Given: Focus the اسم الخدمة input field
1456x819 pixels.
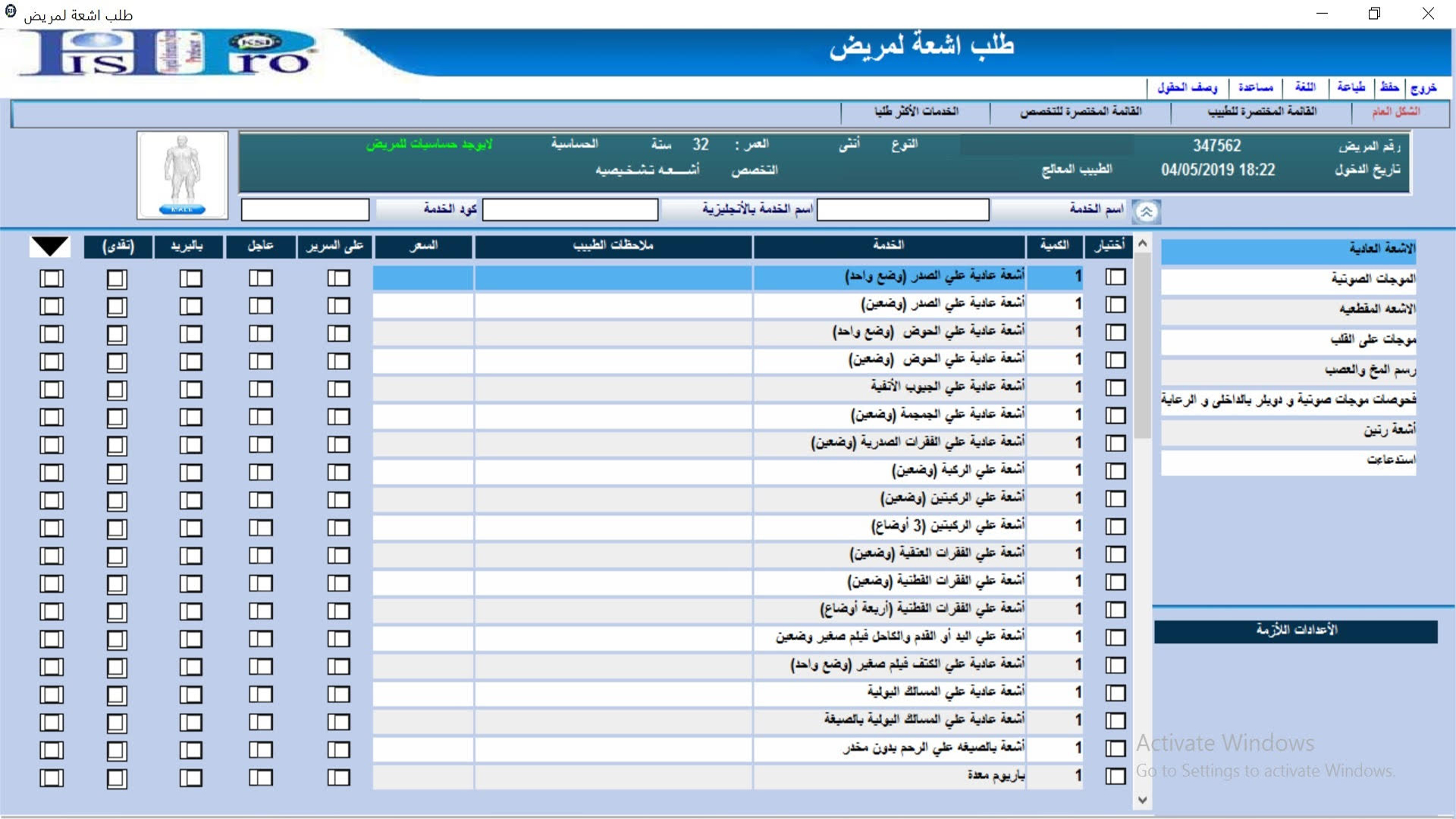Looking at the screenshot, I should coord(902,210).
